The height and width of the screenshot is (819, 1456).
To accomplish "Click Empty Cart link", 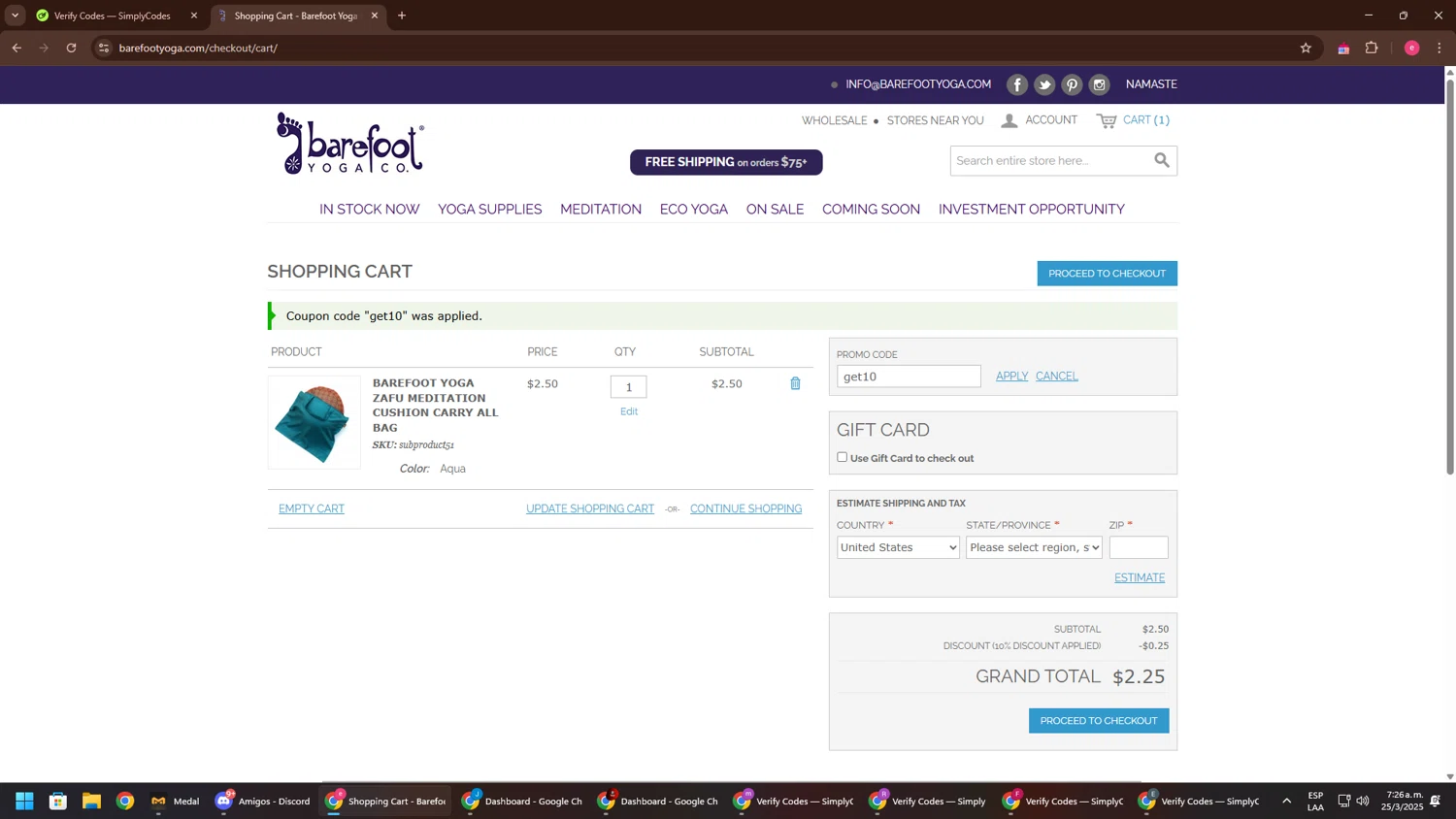I will [x=312, y=508].
